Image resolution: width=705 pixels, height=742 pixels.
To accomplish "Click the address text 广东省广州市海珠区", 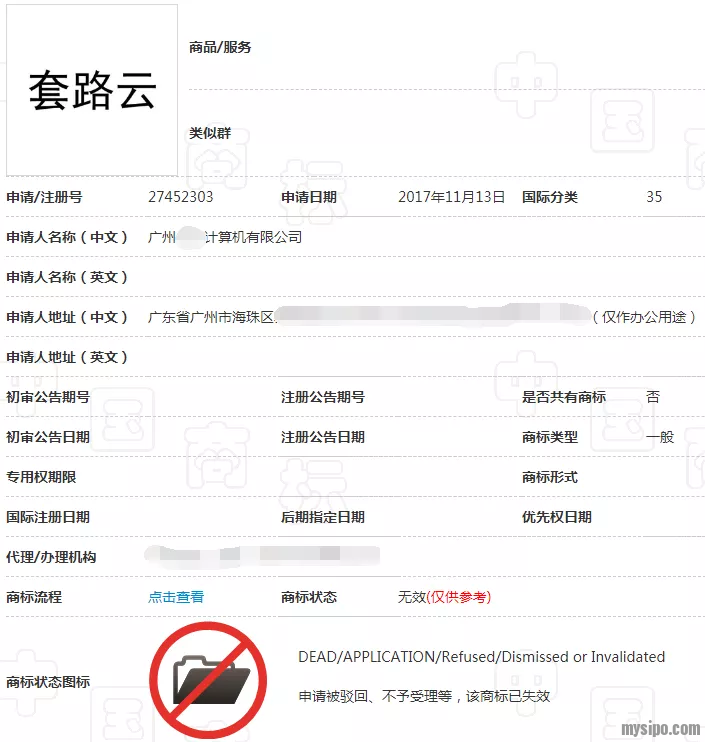I will 211,317.
